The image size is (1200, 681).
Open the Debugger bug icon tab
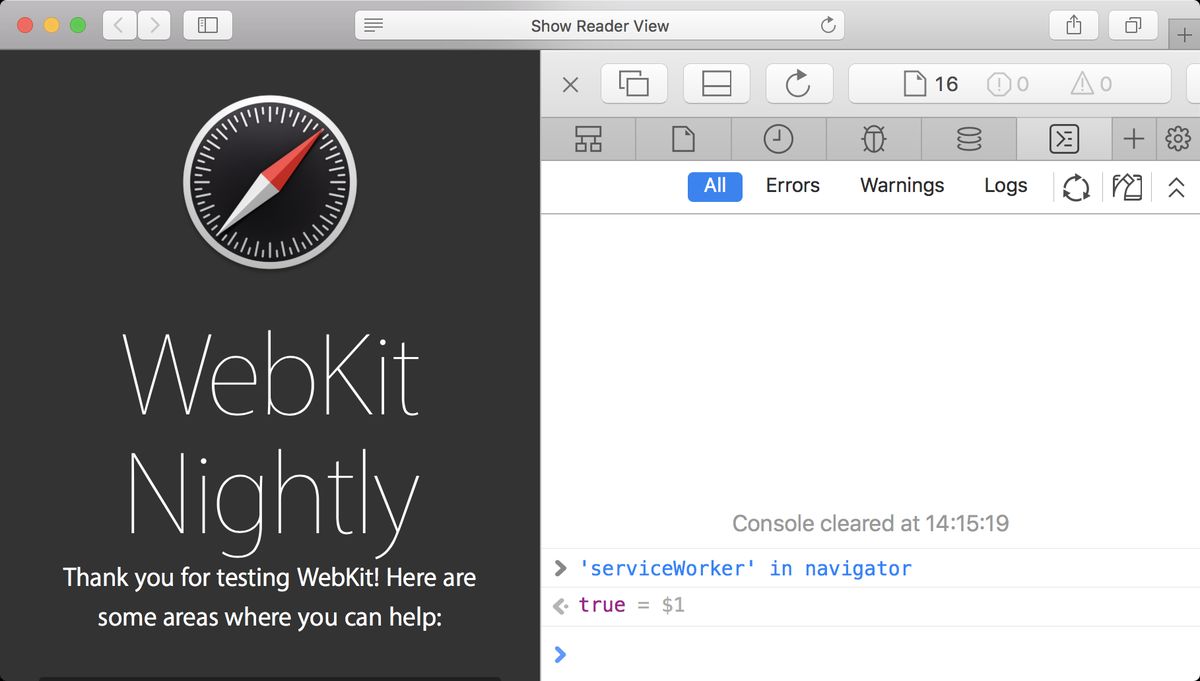(x=873, y=140)
